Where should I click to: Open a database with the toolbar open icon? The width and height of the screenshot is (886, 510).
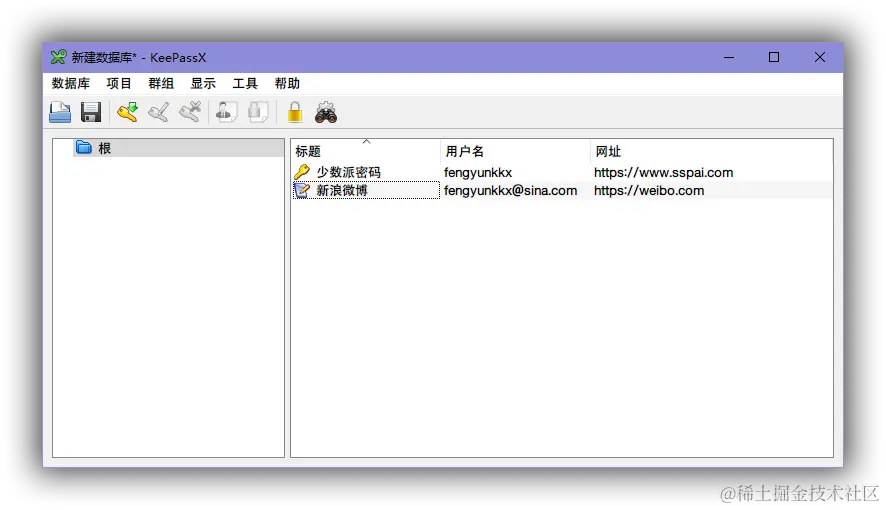[x=60, y=112]
